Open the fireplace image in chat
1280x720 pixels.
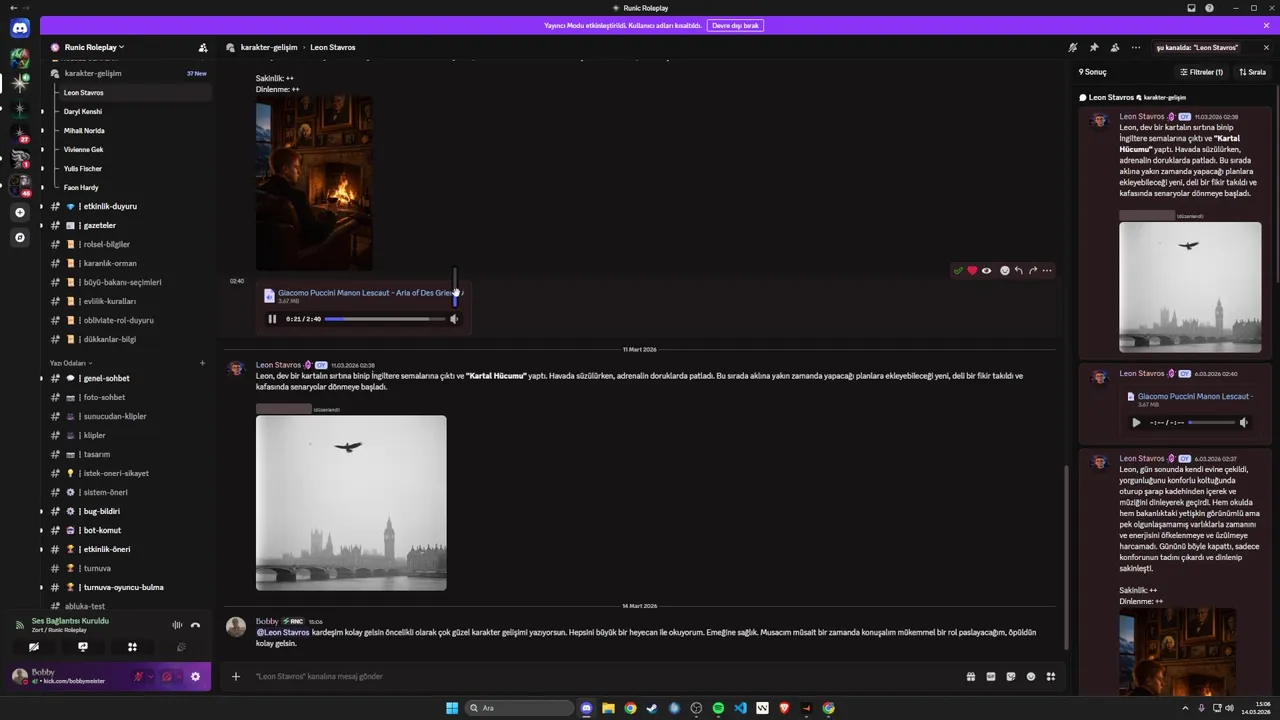314,183
